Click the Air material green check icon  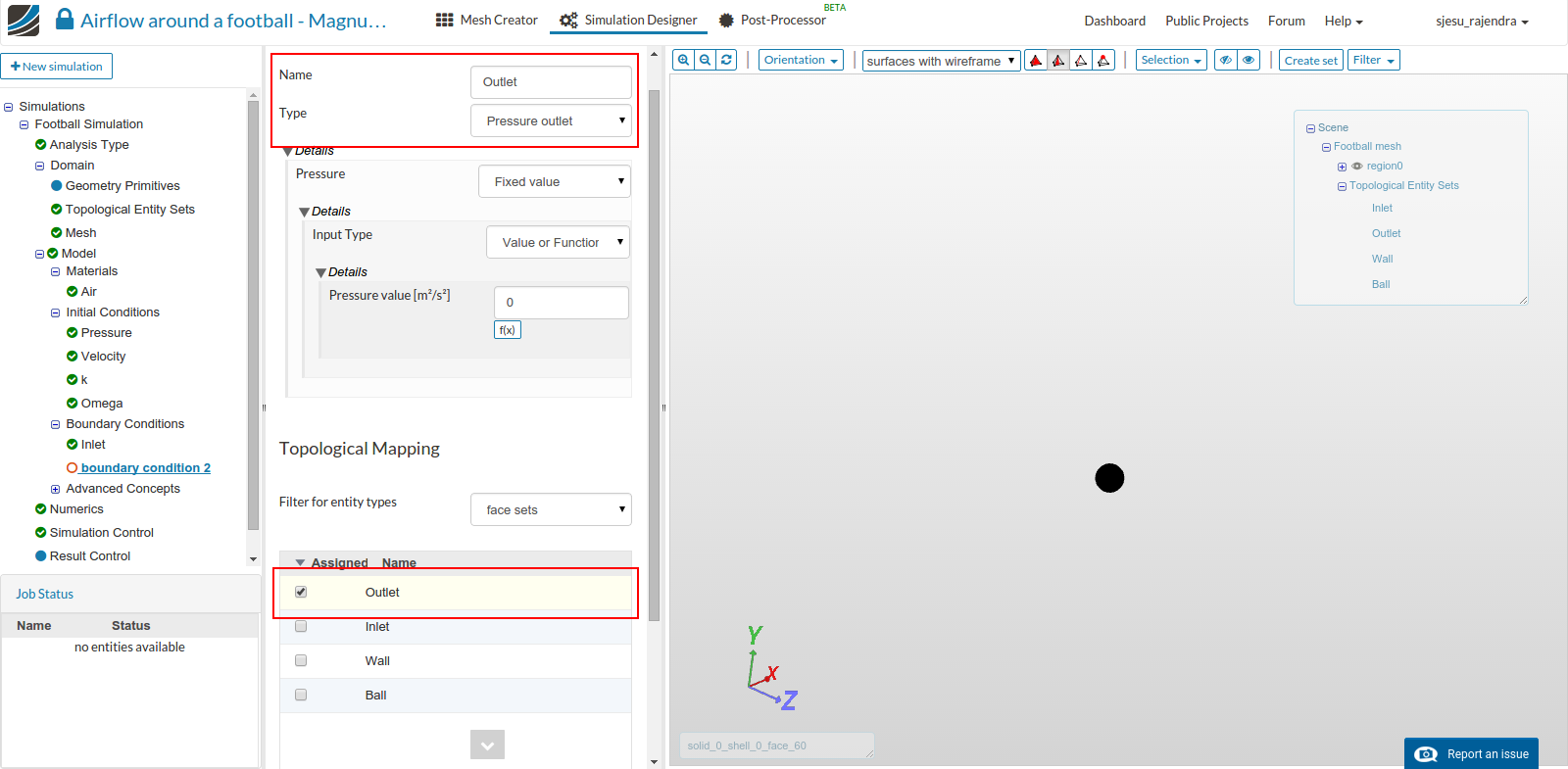tap(72, 291)
